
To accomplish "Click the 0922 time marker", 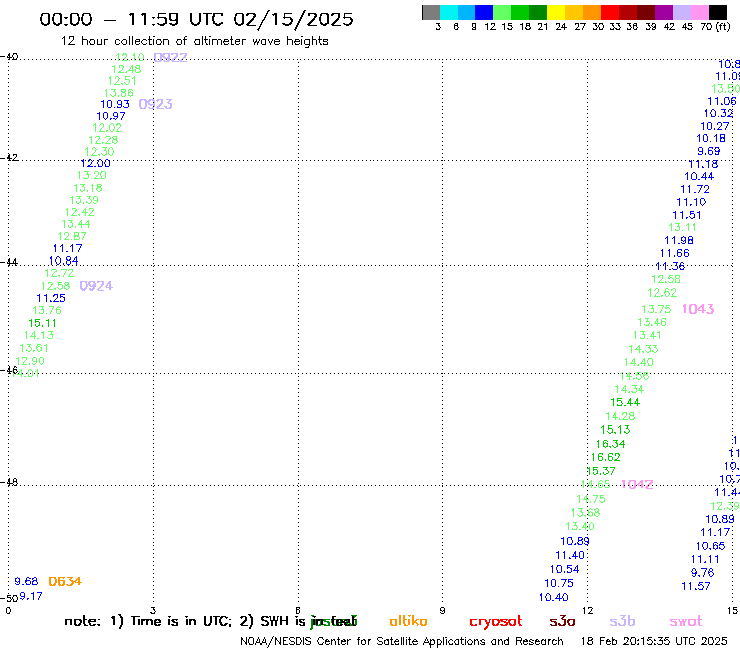I will coord(170,58).
